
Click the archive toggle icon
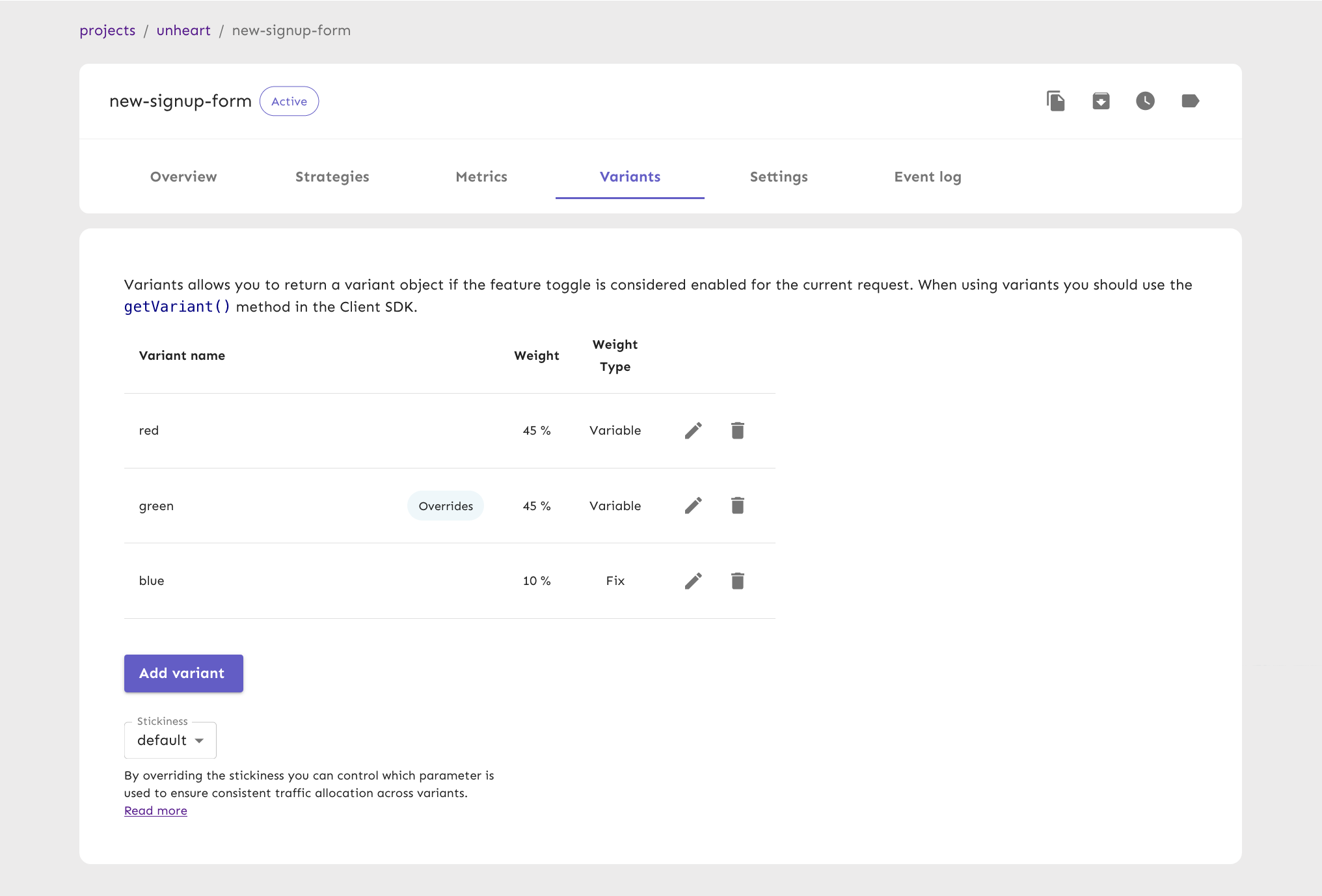point(1101,101)
